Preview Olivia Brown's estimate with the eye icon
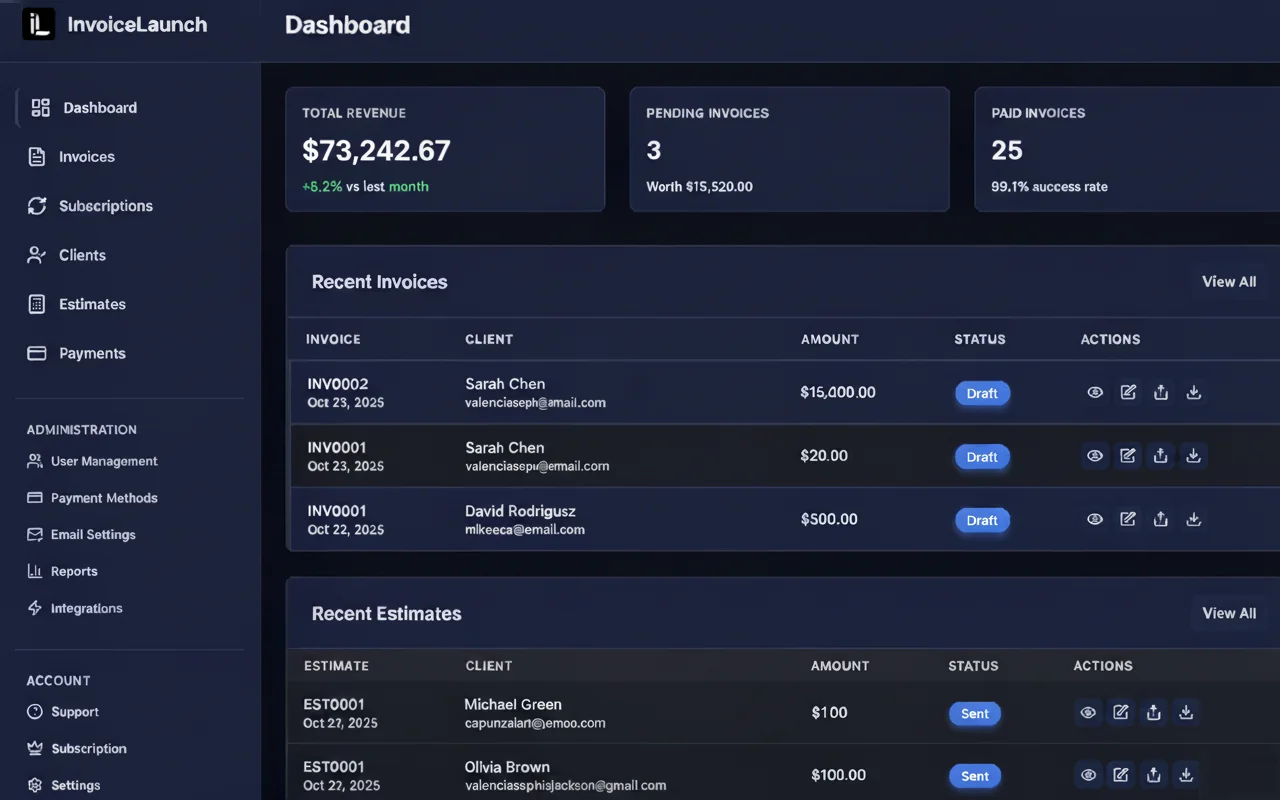The image size is (1280, 800). click(1088, 775)
